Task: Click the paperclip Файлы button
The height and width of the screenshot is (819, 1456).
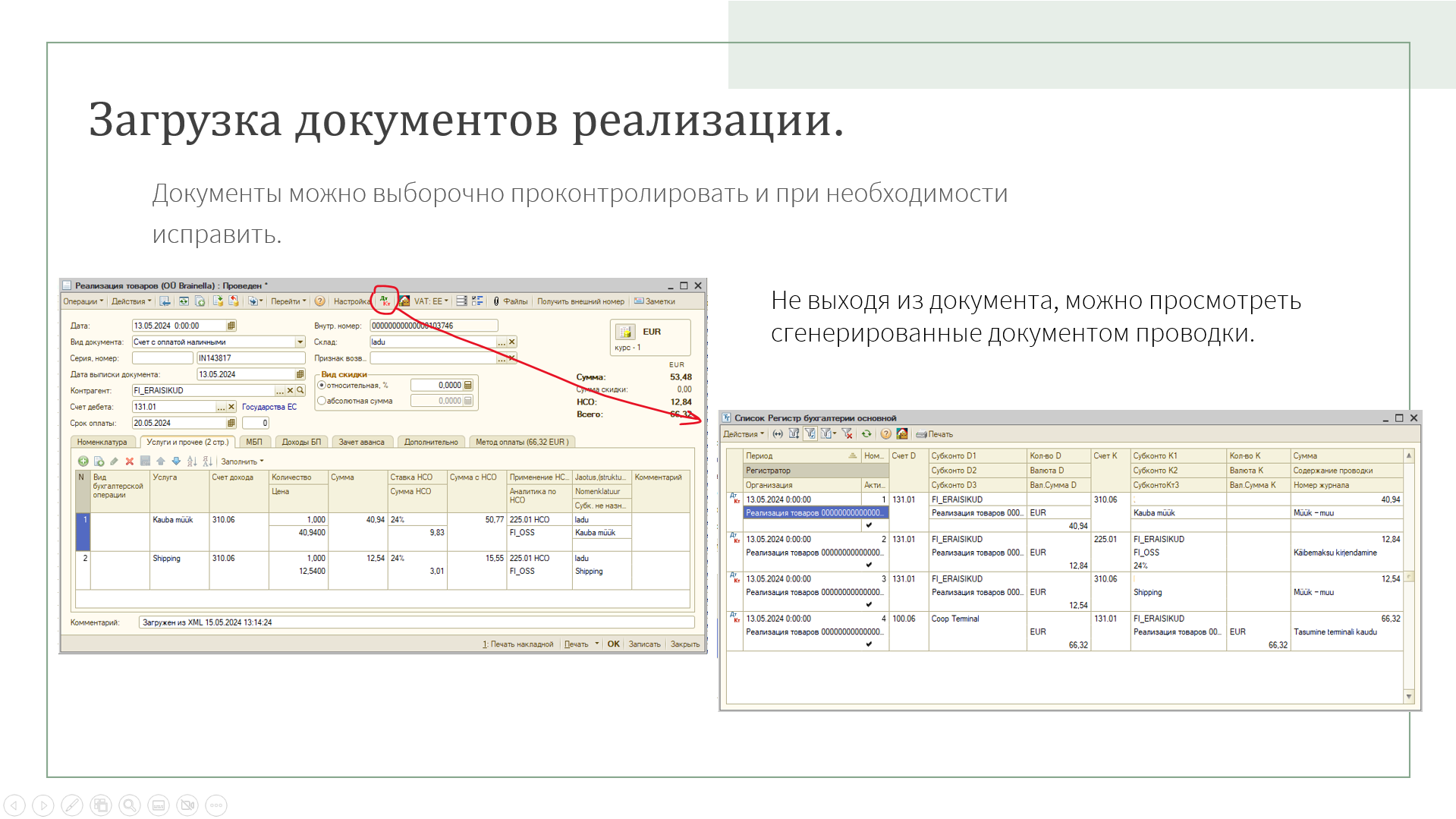Action: [x=511, y=301]
